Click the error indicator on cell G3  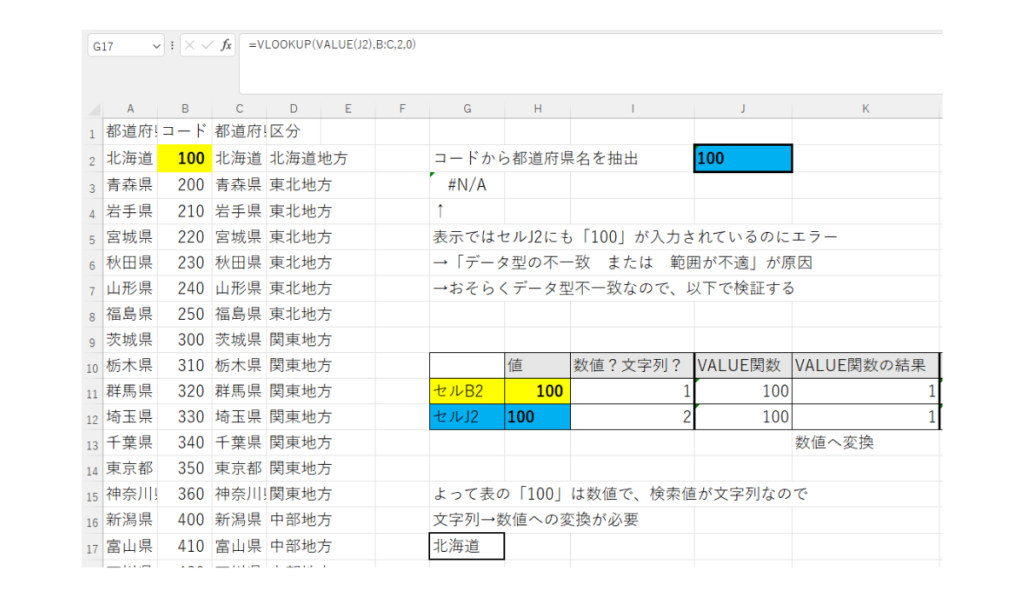[x=433, y=176]
